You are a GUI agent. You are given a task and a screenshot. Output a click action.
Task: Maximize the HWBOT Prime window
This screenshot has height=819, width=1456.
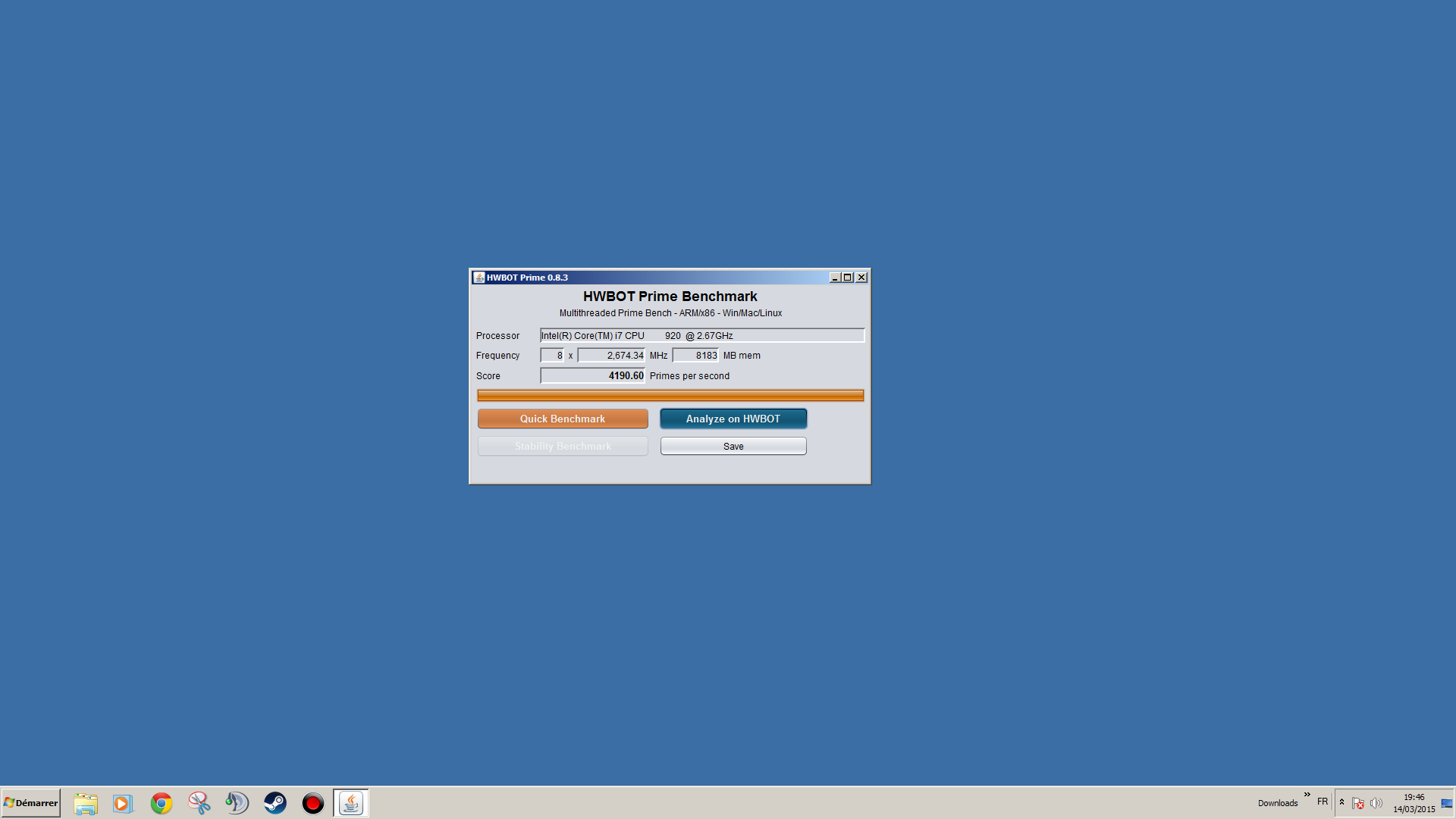[848, 278]
